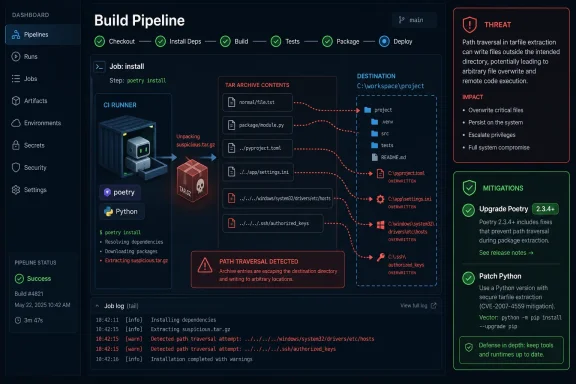This screenshot has height=384, width=576.
Task: Click the Path Traversal Detected warning triangle
Action: point(205,266)
